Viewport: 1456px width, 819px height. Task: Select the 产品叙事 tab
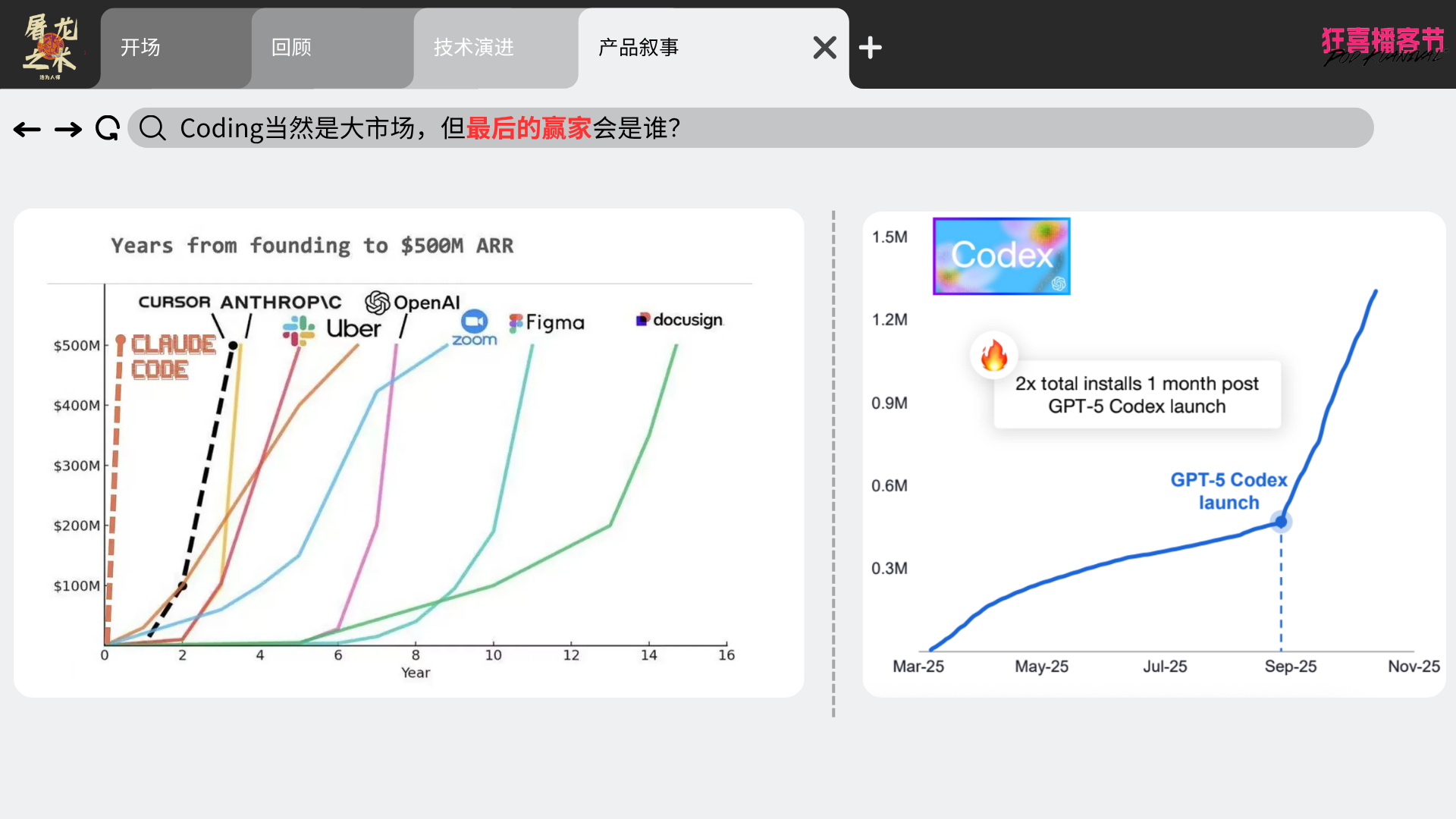tap(682, 48)
